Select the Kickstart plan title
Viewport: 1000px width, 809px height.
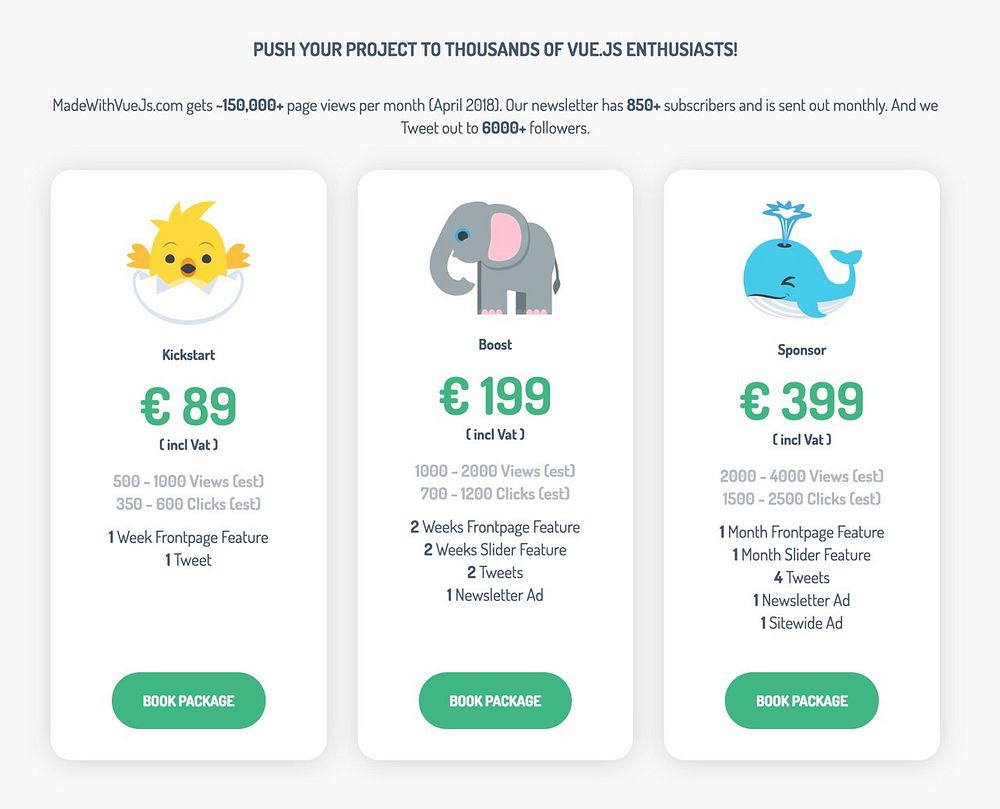click(188, 355)
